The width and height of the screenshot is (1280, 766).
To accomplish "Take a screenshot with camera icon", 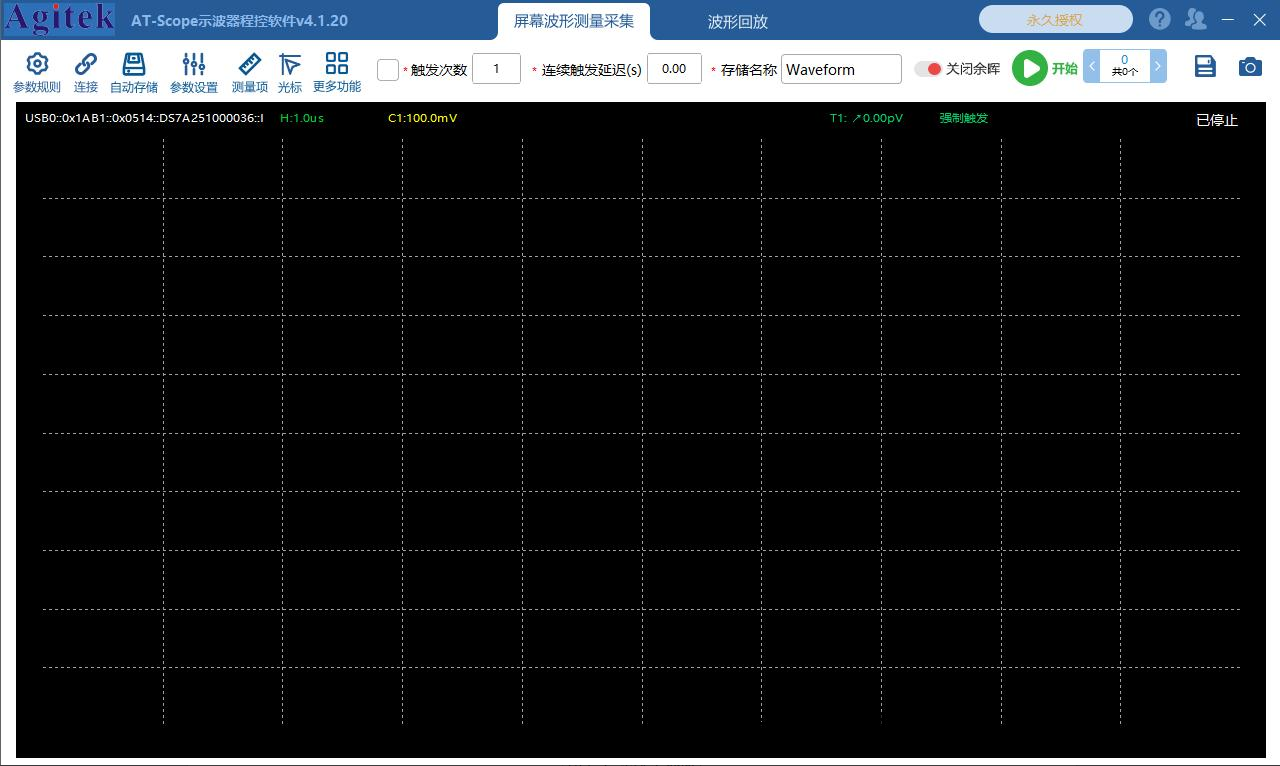I will [x=1250, y=67].
